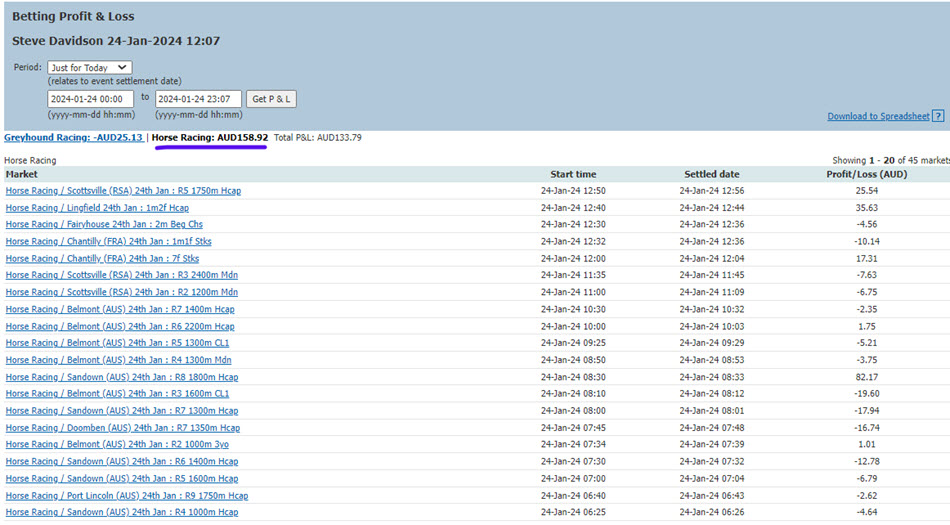The image size is (950, 525).
Task: Open Scottsville R5 1750m Hcap market
Action: 123,191
